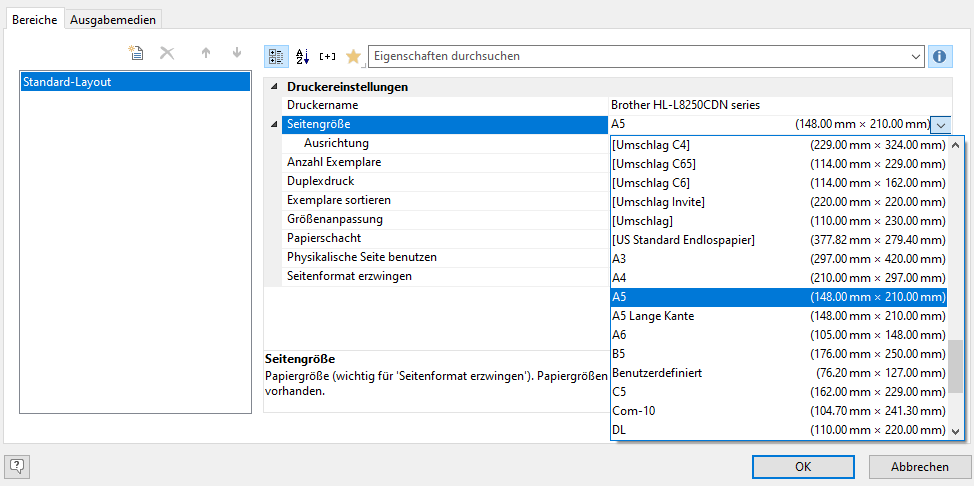Move layout down with arrow icon
This screenshot has height=486, width=974.
pos(237,53)
